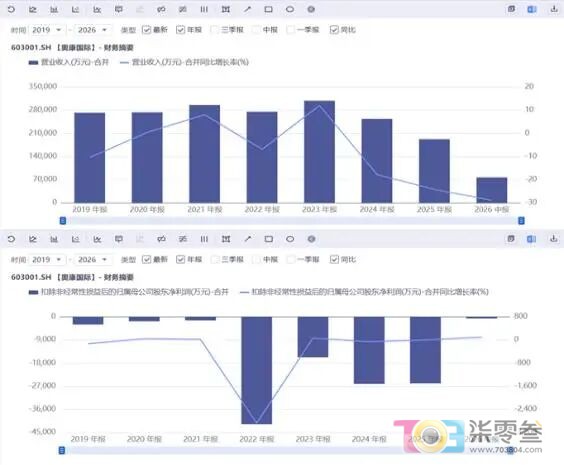Select the line chart icon in top toolbar
The image size is (564, 465).
click(x=33, y=9)
